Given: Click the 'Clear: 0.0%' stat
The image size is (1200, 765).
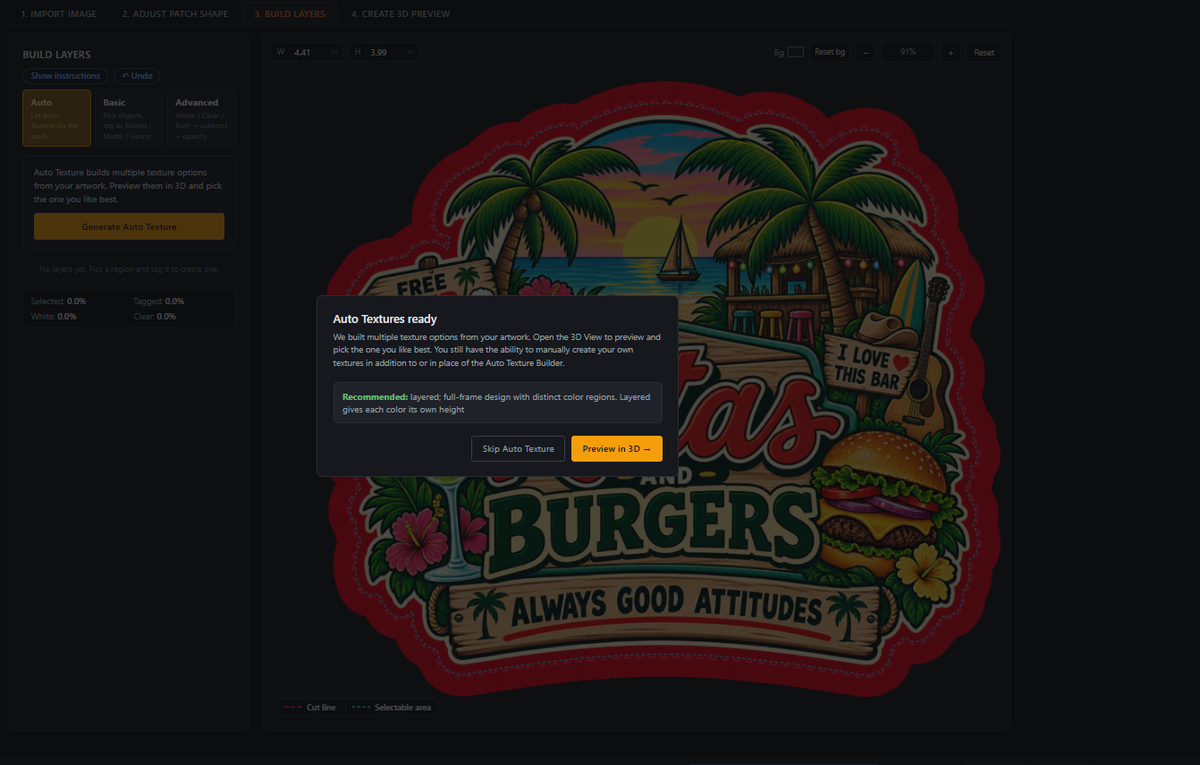Looking at the screenshot, I should point(155,316).
